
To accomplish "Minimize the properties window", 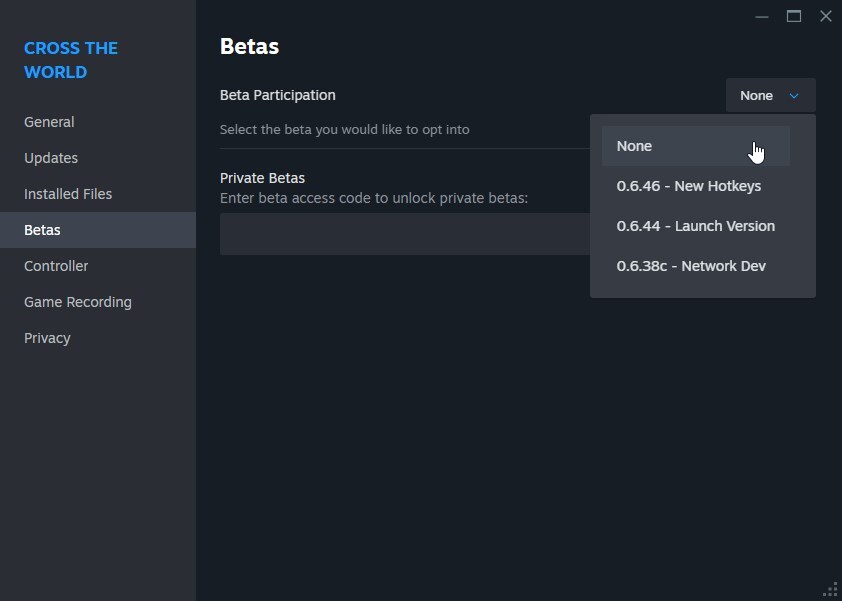I will click(761, 17).
